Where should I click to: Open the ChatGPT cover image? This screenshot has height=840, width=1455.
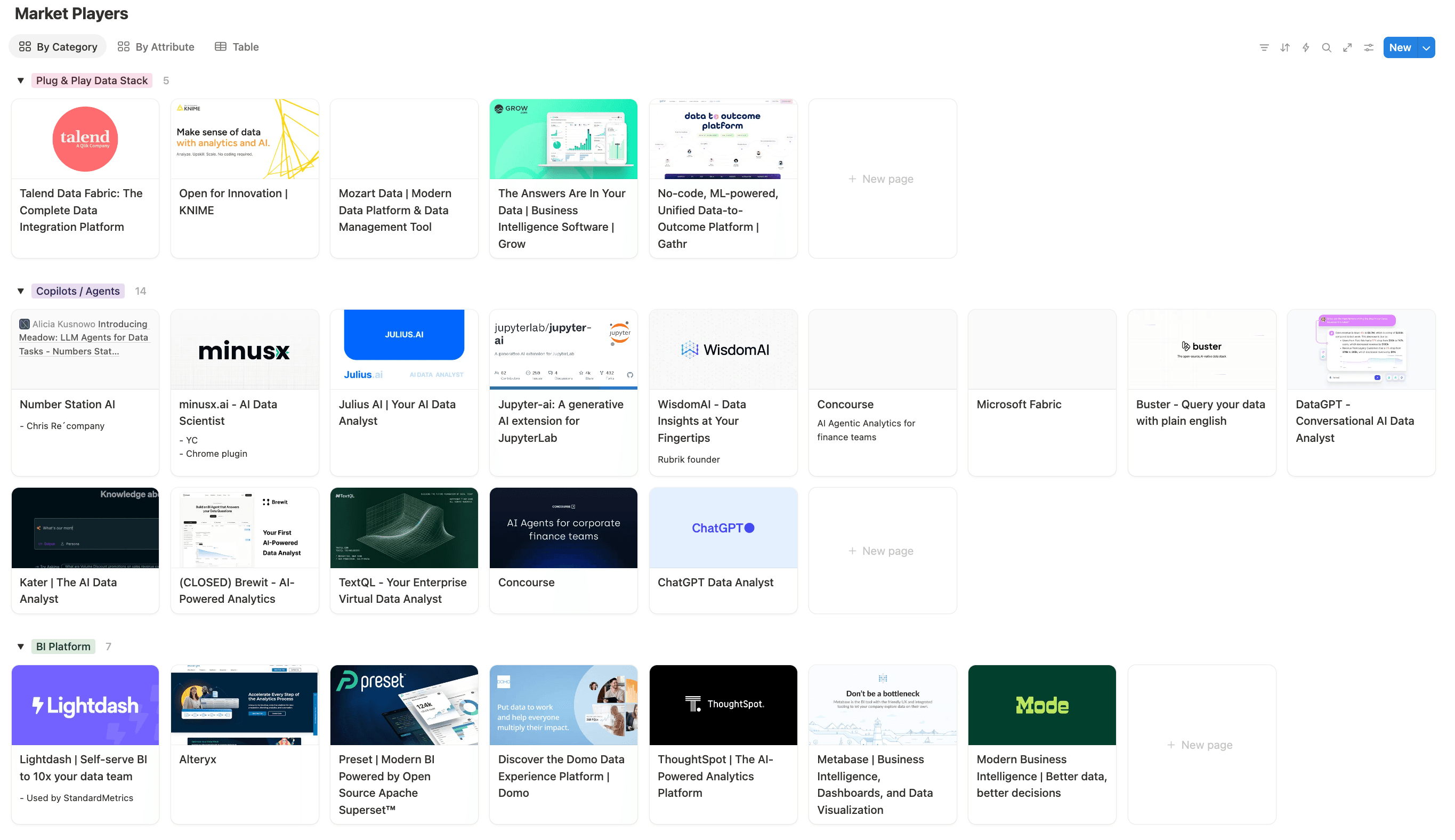723,528
